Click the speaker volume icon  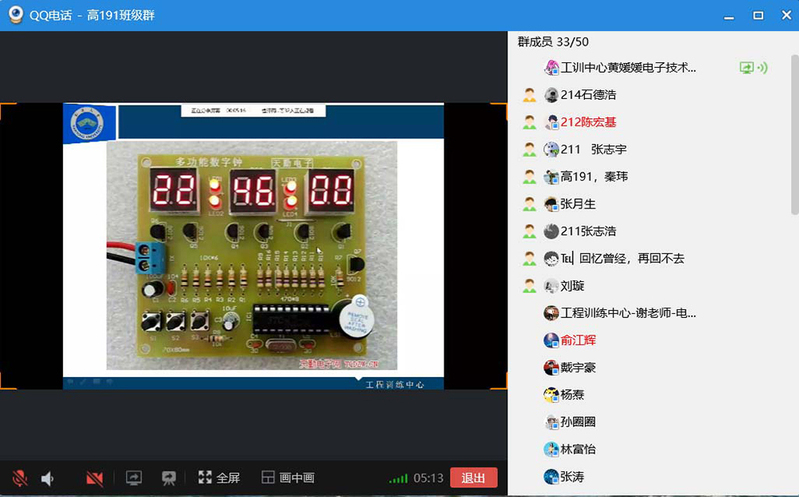click(47, 478)
